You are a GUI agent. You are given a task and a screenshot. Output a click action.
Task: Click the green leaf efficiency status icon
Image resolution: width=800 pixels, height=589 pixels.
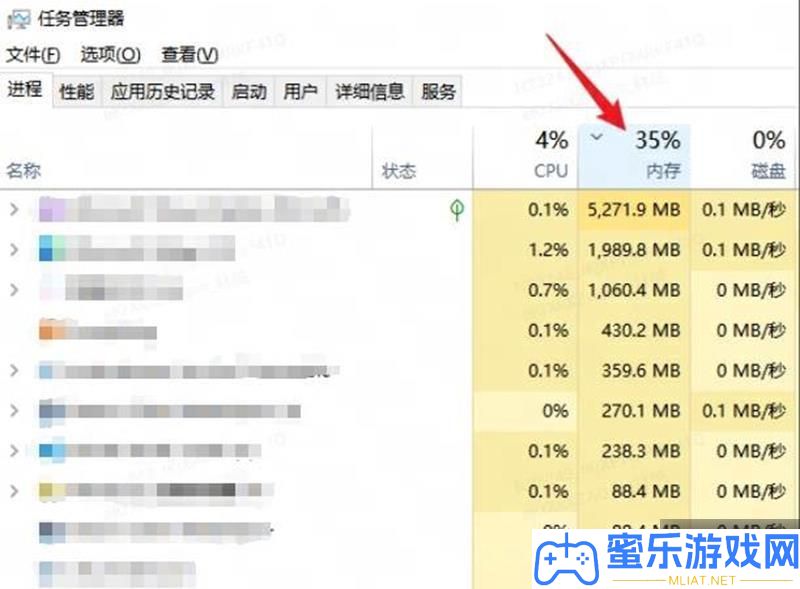coord(457,210)
